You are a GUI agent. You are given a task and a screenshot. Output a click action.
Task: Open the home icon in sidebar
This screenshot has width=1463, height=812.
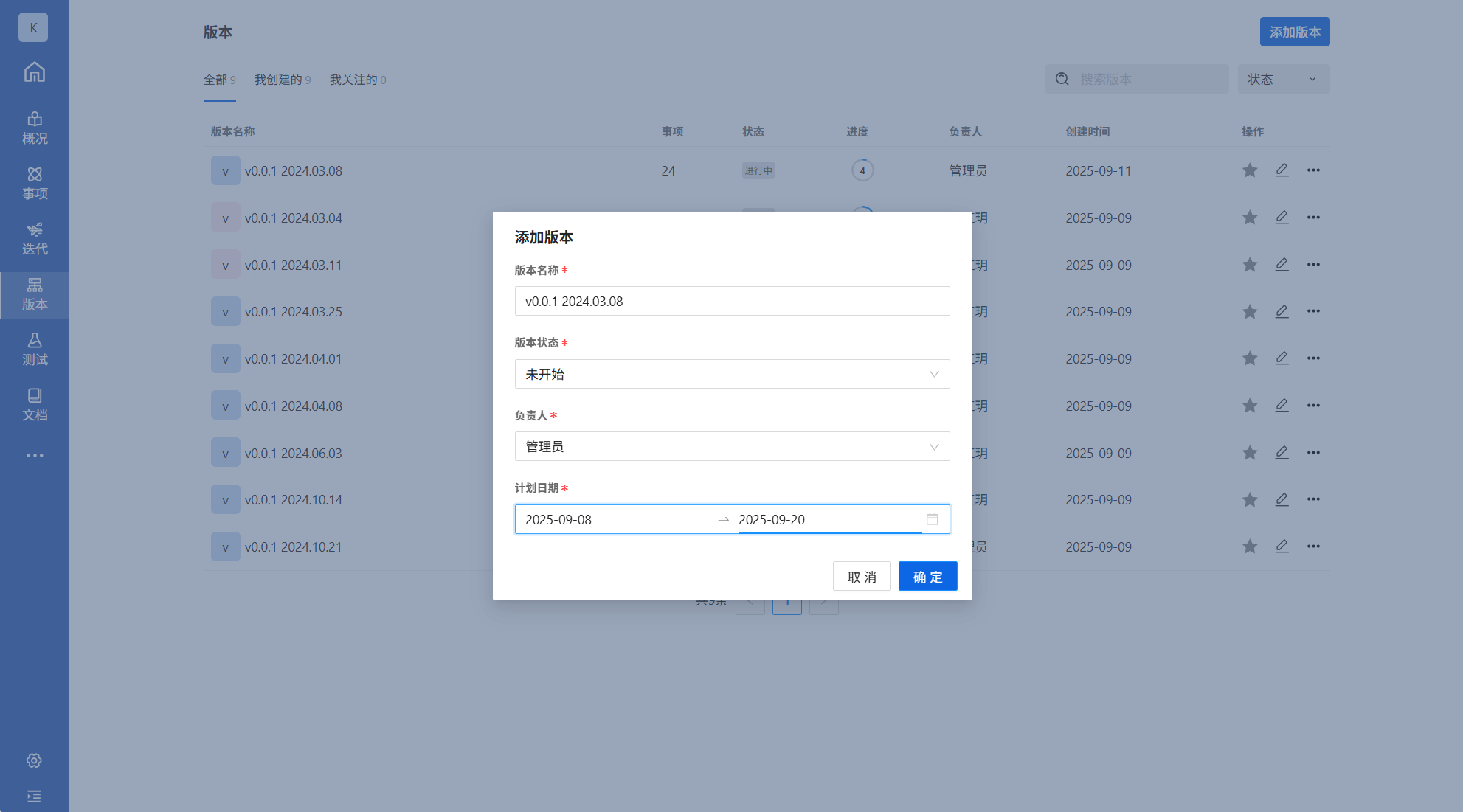[34, 72]
